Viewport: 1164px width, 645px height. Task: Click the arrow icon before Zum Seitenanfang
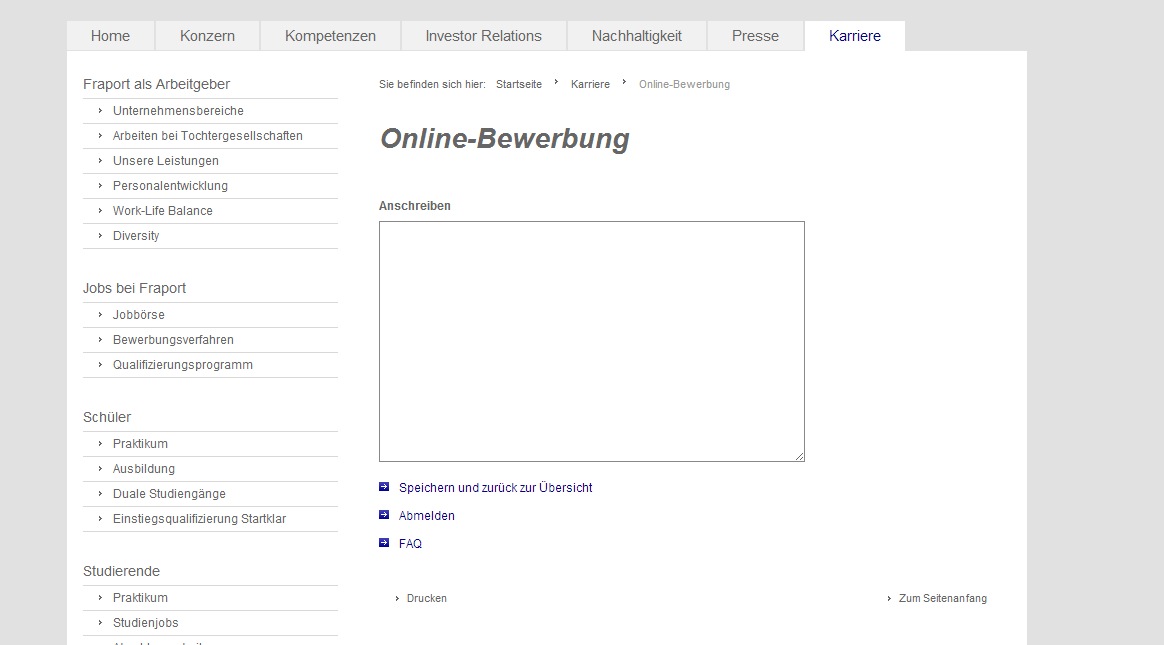point(890,598)
